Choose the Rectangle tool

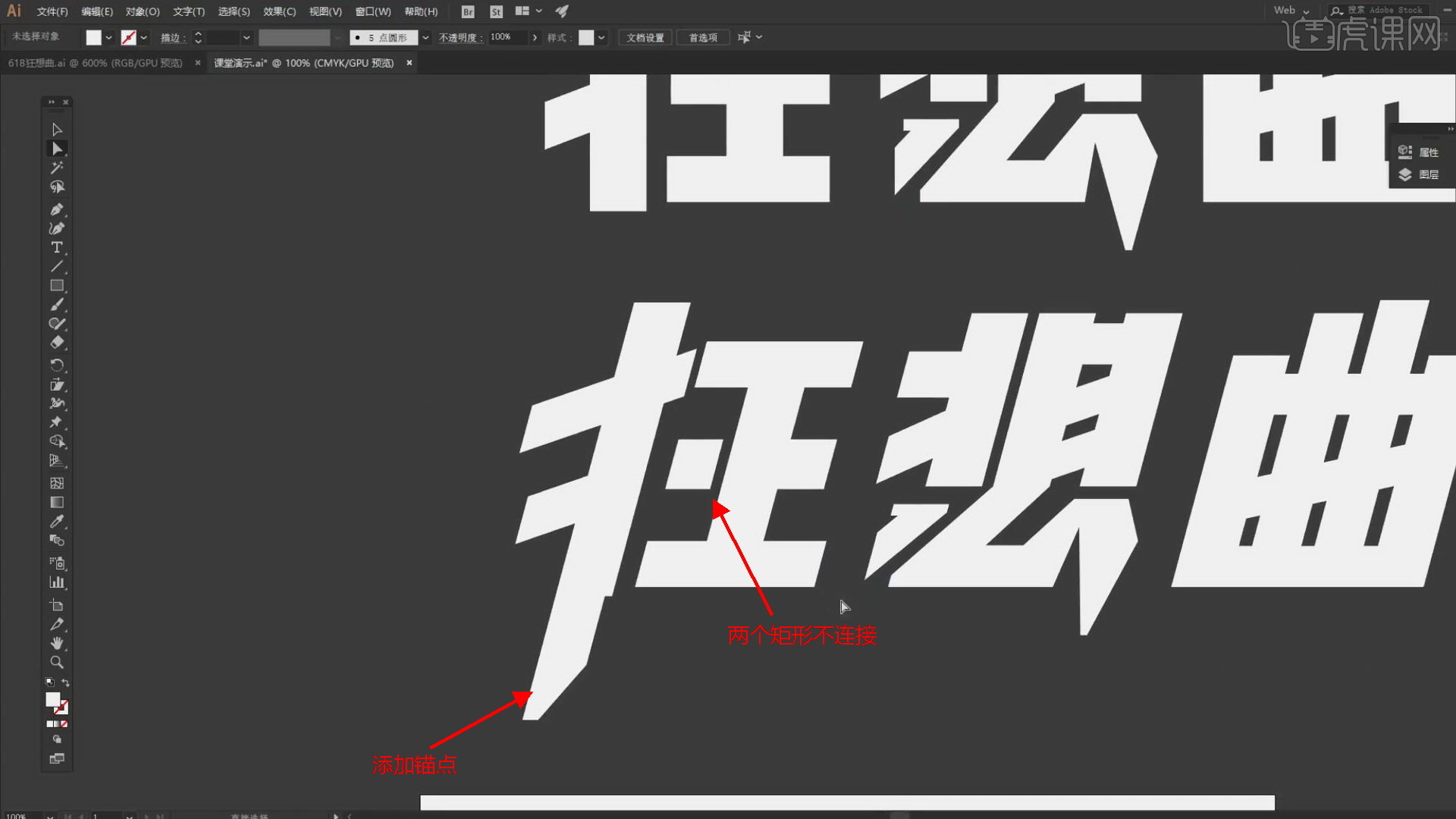point(57,286)
